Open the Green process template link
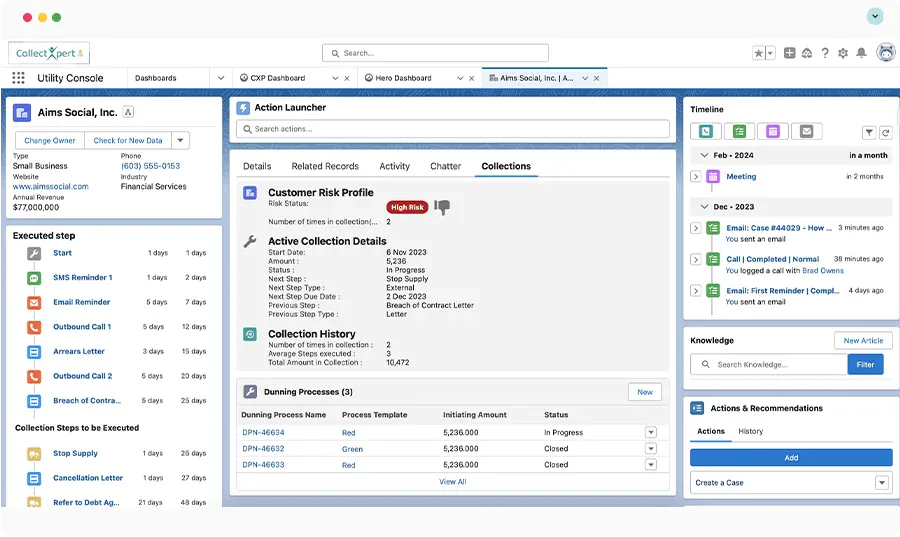The width and height of the screenshot is (900, 537). click(352, 449)
